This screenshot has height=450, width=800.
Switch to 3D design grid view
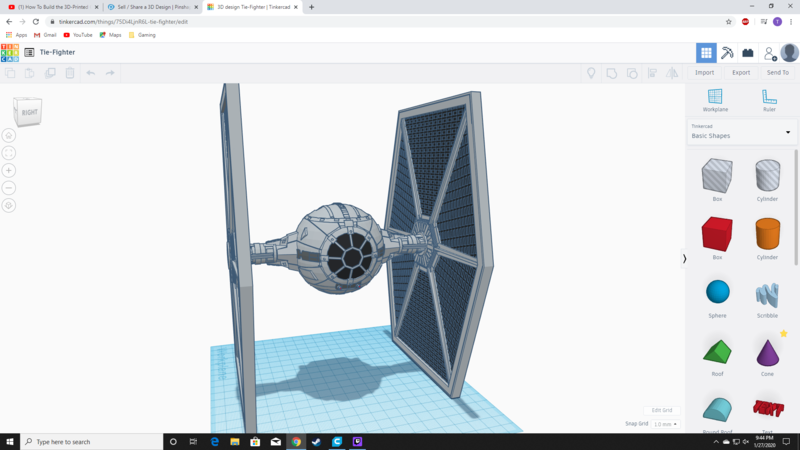(x=706, y=53)
